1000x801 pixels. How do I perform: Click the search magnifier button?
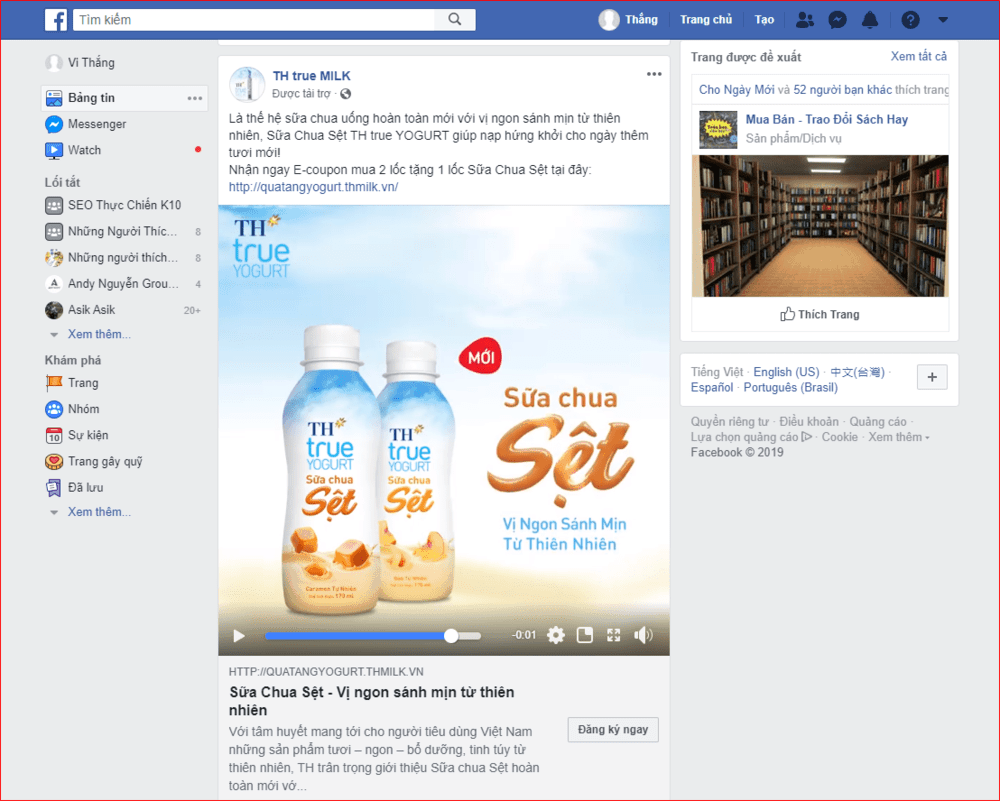pyautogui.click(x=455, y=19)
